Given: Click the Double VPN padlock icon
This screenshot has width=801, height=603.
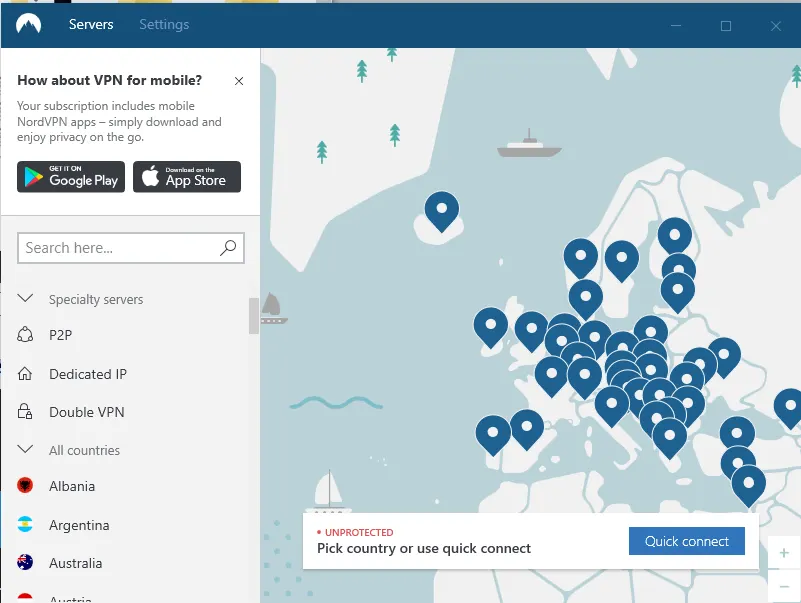Looking at the screenshot, I should (x=26, y=412).
